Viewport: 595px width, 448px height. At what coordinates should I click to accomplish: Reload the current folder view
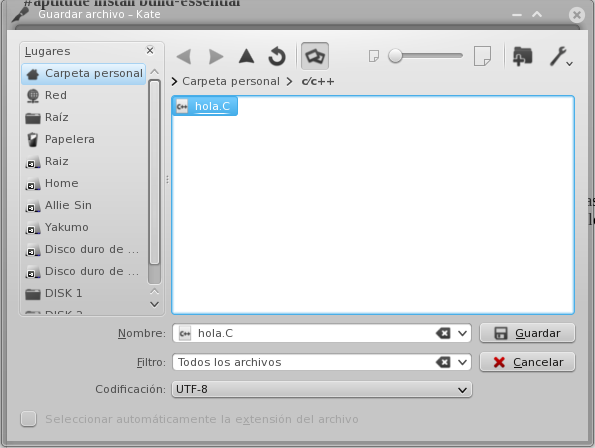coord(277,57)
